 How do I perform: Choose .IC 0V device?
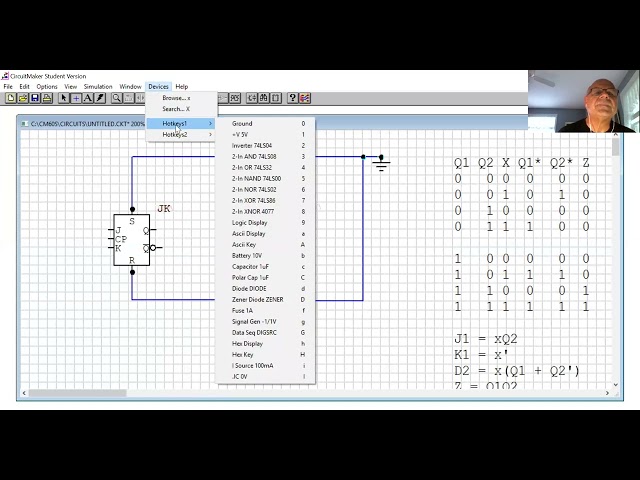coord(266,377)
